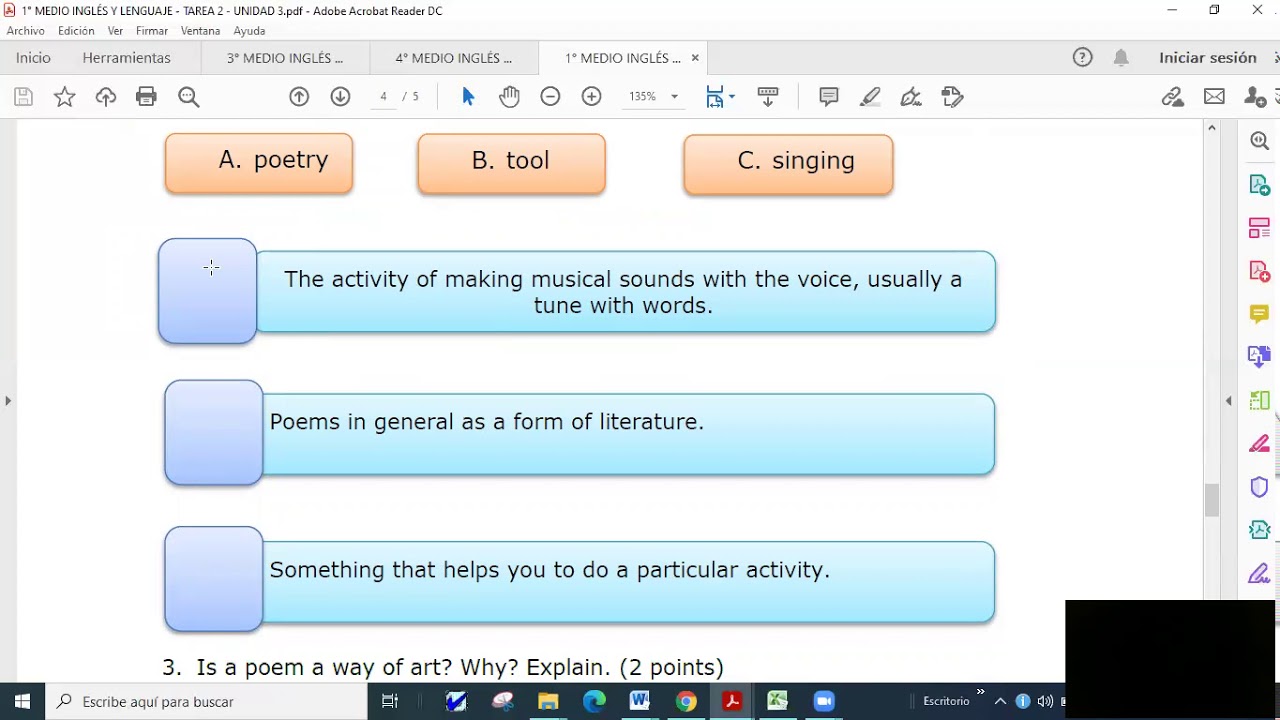Open Excel from the taskbar
1280x720 pixels.
(x=778, y=702)
